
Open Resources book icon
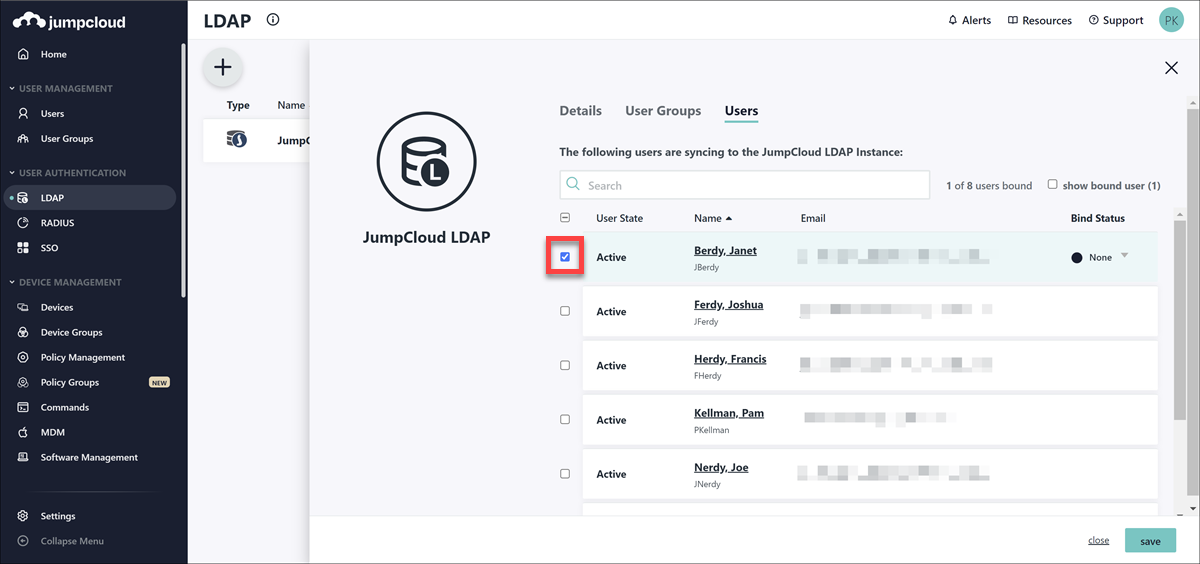1013,21
